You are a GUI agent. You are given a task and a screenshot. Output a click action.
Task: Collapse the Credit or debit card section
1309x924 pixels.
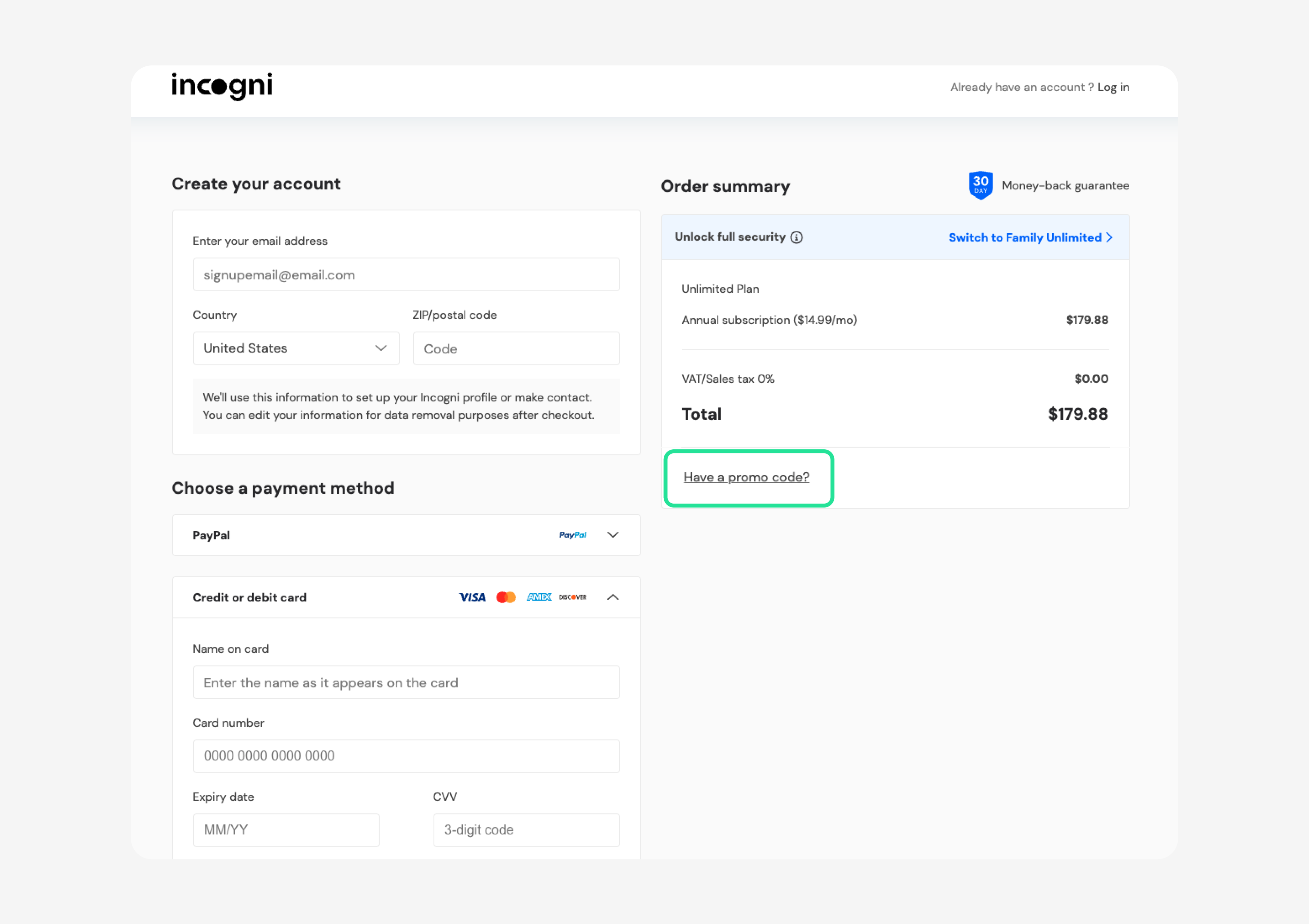pos(613,597)
